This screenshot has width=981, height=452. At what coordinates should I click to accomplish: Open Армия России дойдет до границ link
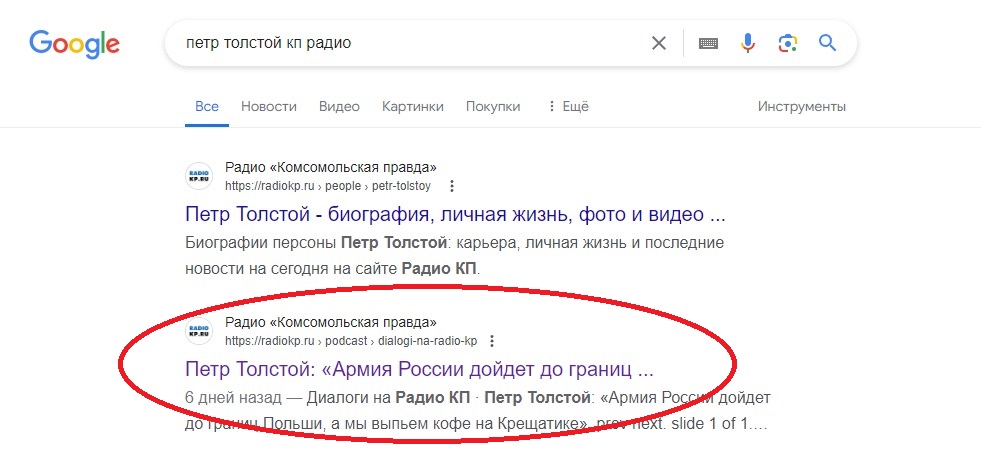pos(419,368)
